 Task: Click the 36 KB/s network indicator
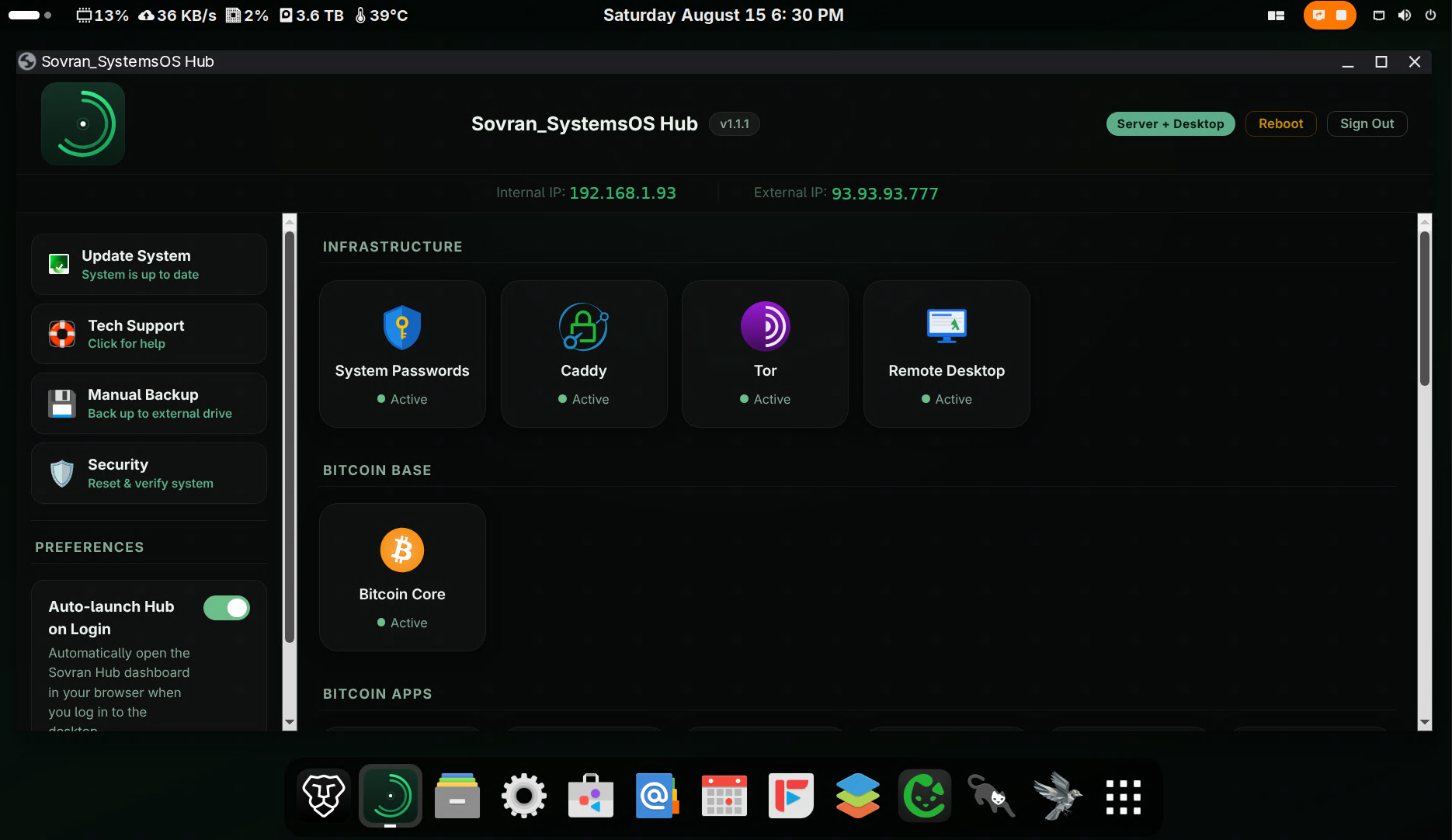click(177, 16)
